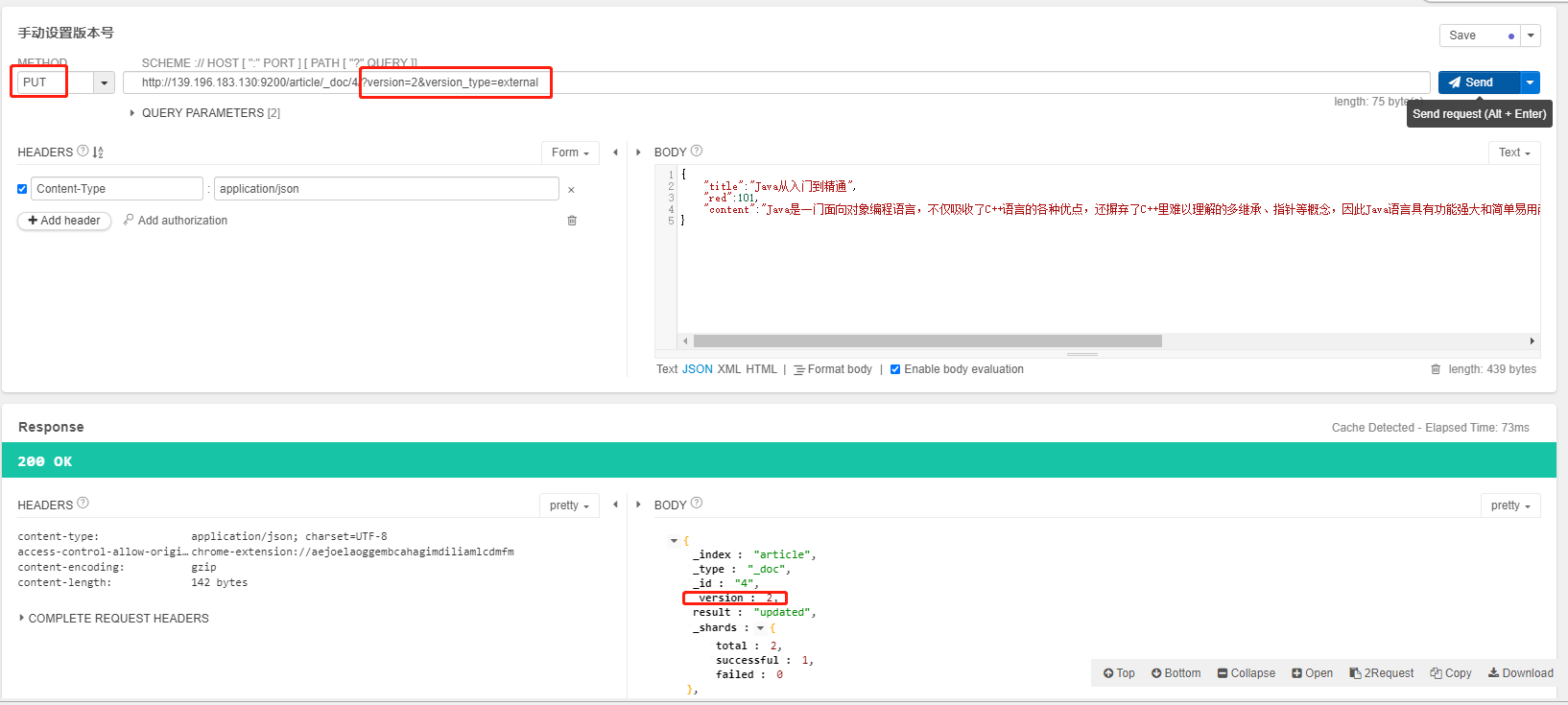Click the HEADERS sort icon in request
The height and width of the screenshot is (705, 1568).
pos(98,153)
